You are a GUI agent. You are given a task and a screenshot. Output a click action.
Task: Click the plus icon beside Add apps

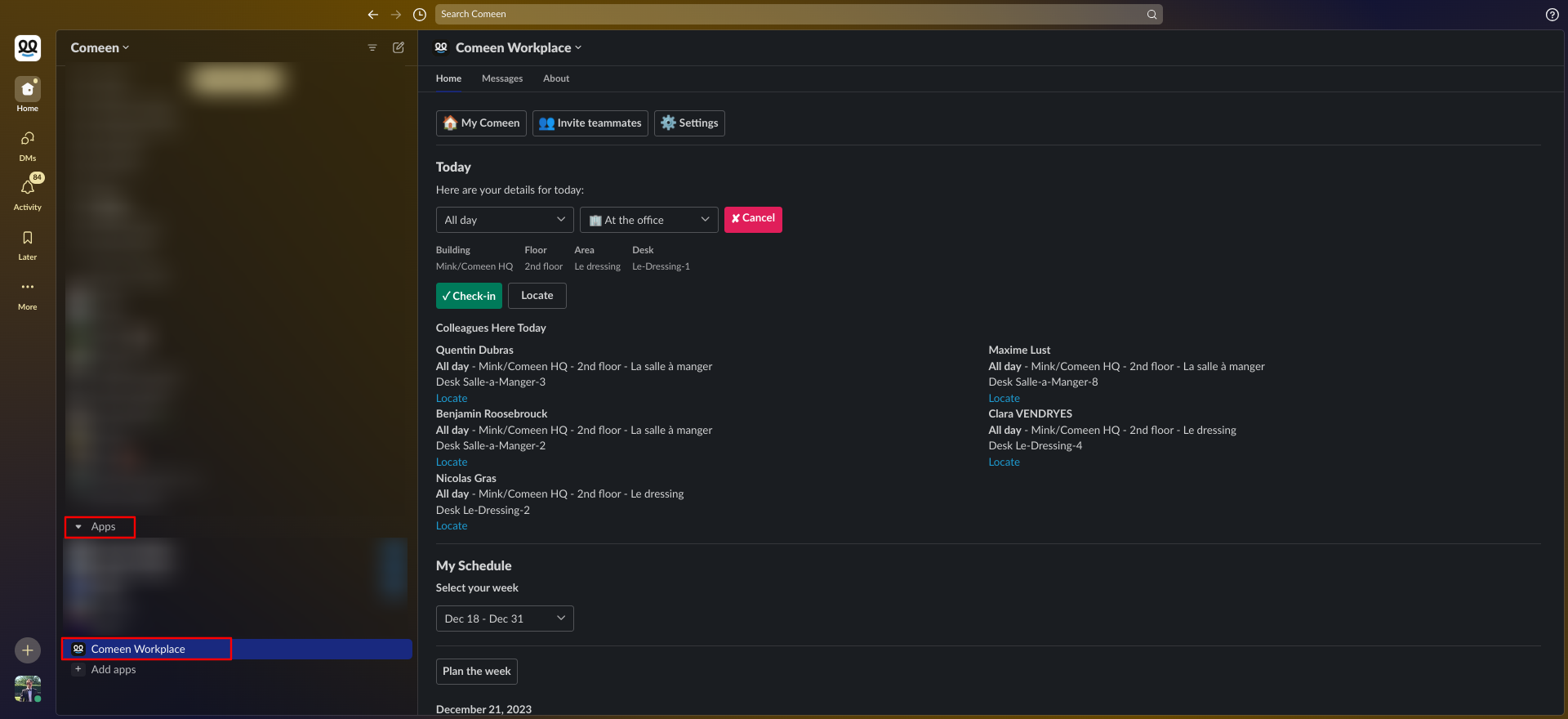(78, 669)
